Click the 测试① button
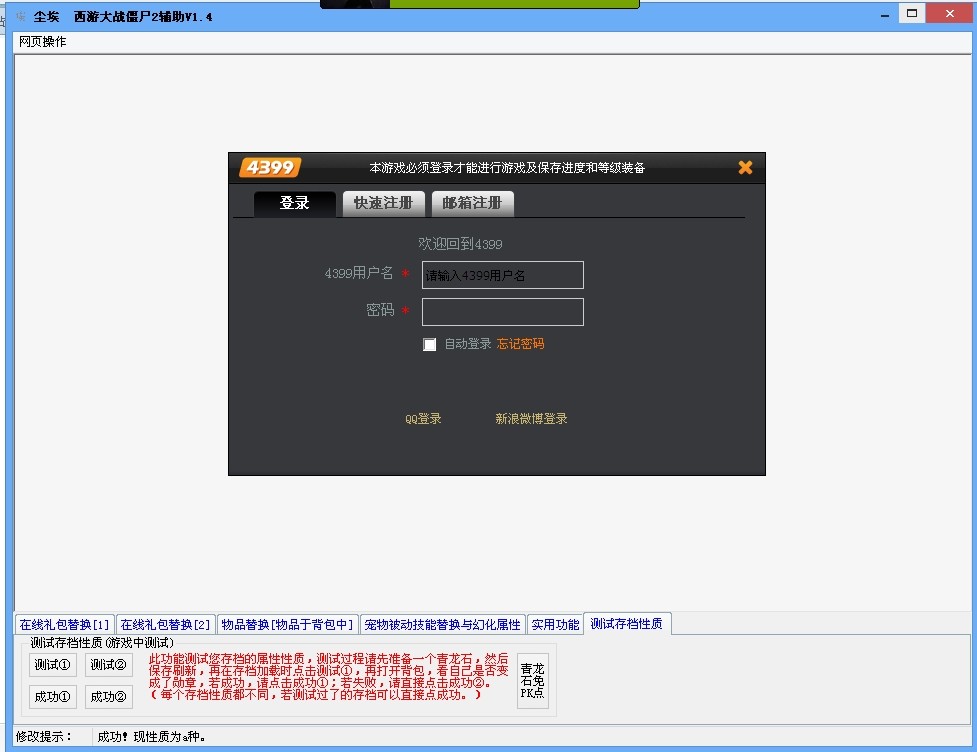The image size is (977, 752). pyautogui.click(x=52, y=665)
